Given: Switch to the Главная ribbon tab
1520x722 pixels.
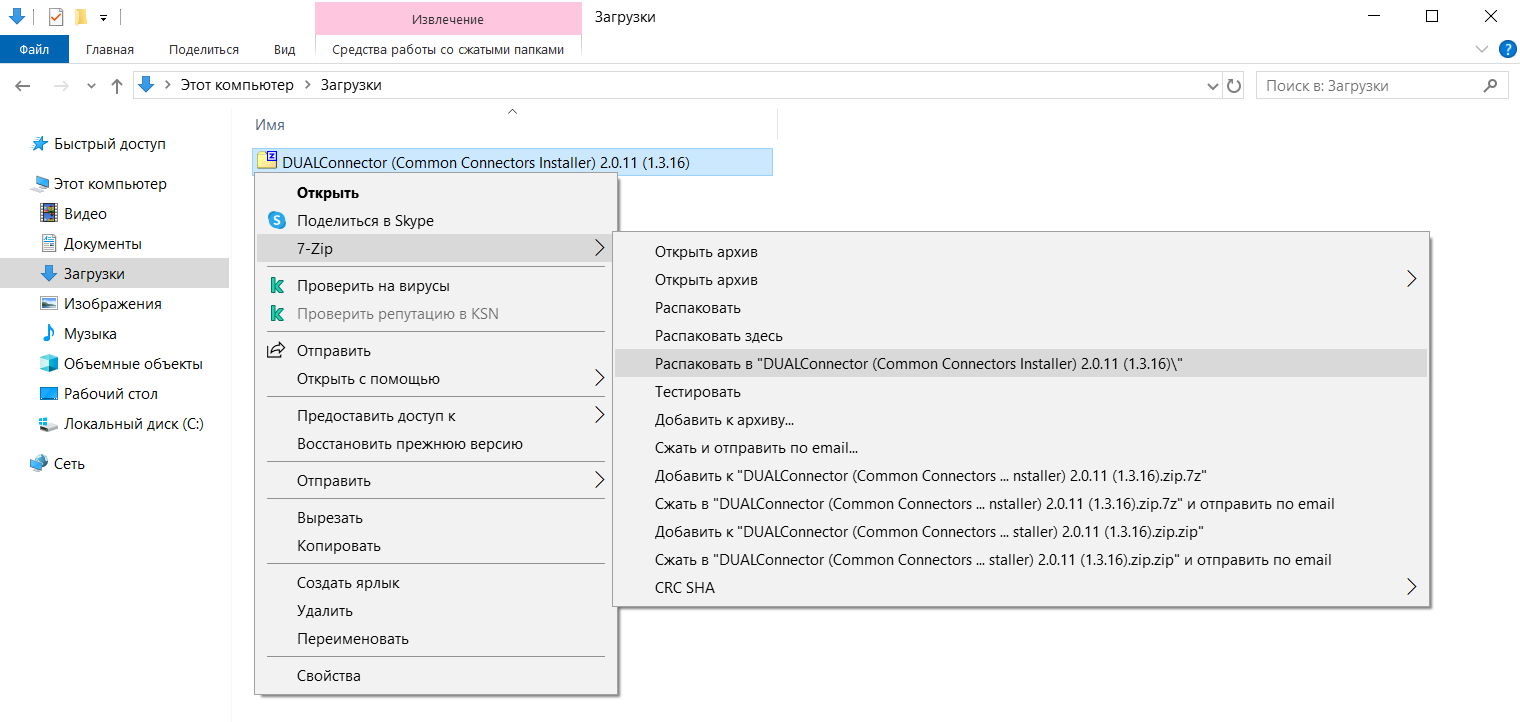Looking at the screenshot, I should tap(110, 49).
